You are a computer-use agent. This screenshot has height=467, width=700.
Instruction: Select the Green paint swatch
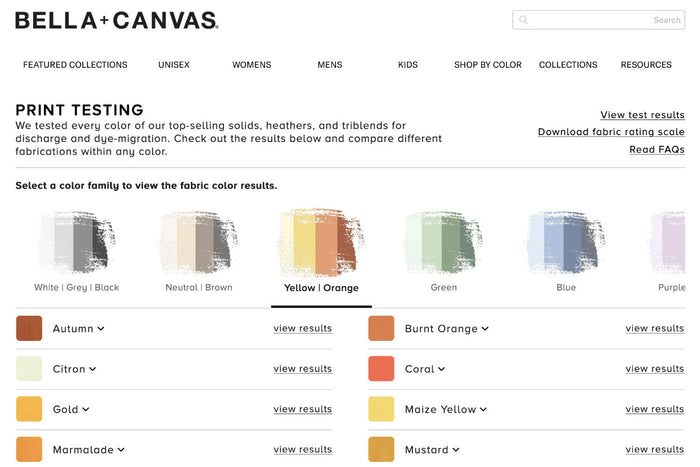[x=443, y=242]
